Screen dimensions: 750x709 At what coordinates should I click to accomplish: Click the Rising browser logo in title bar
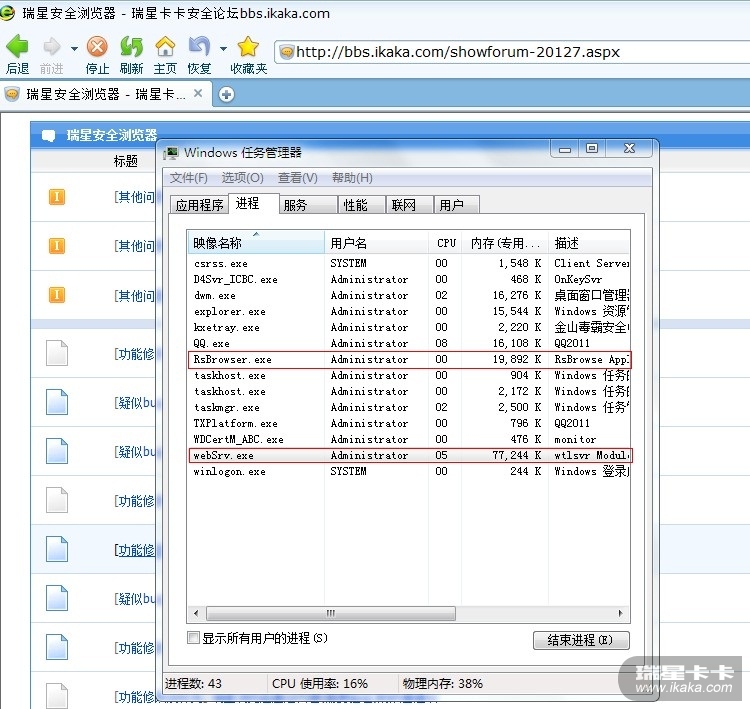click(x=7, y=12)
